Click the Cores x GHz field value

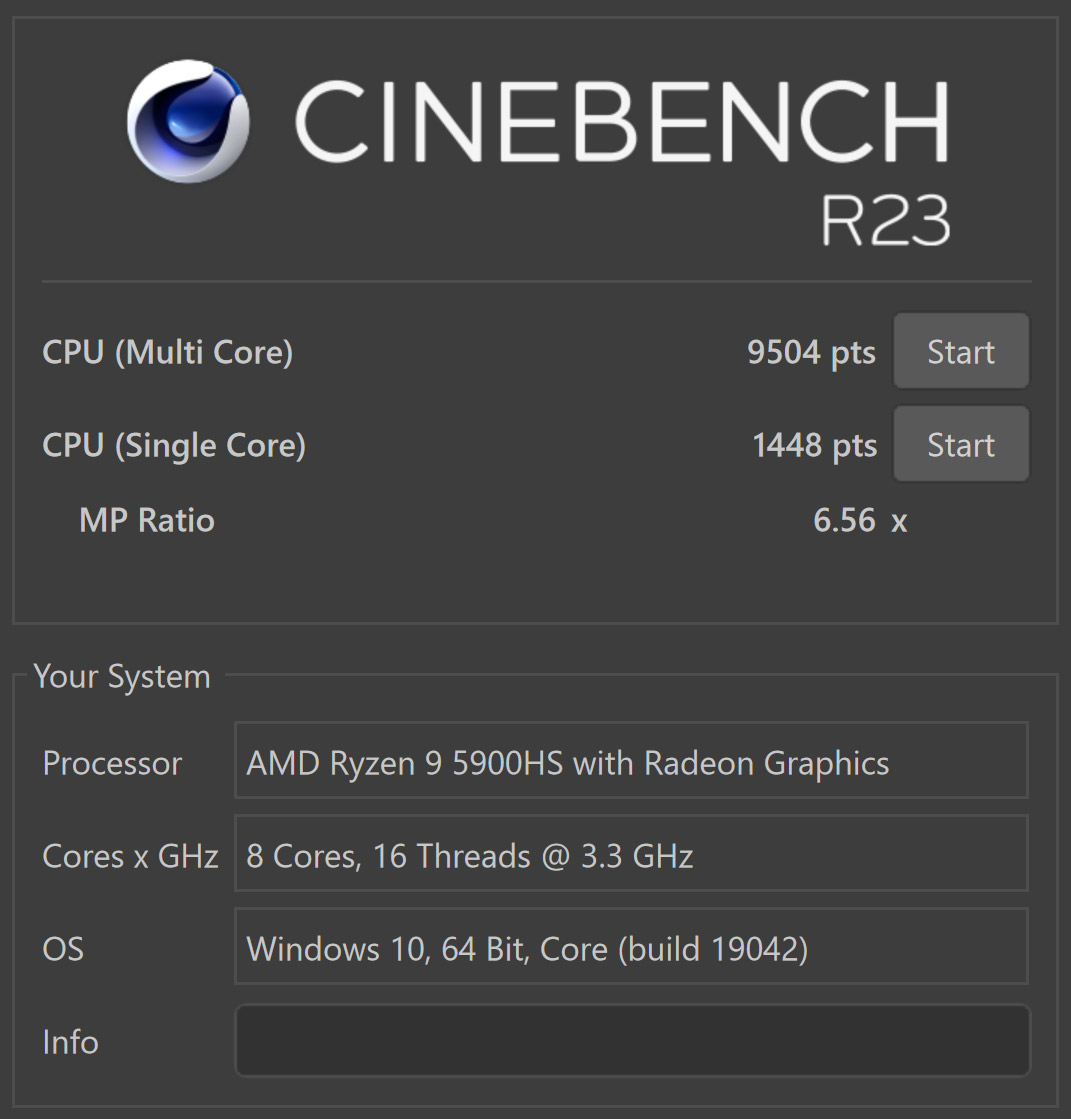(631, 853)
